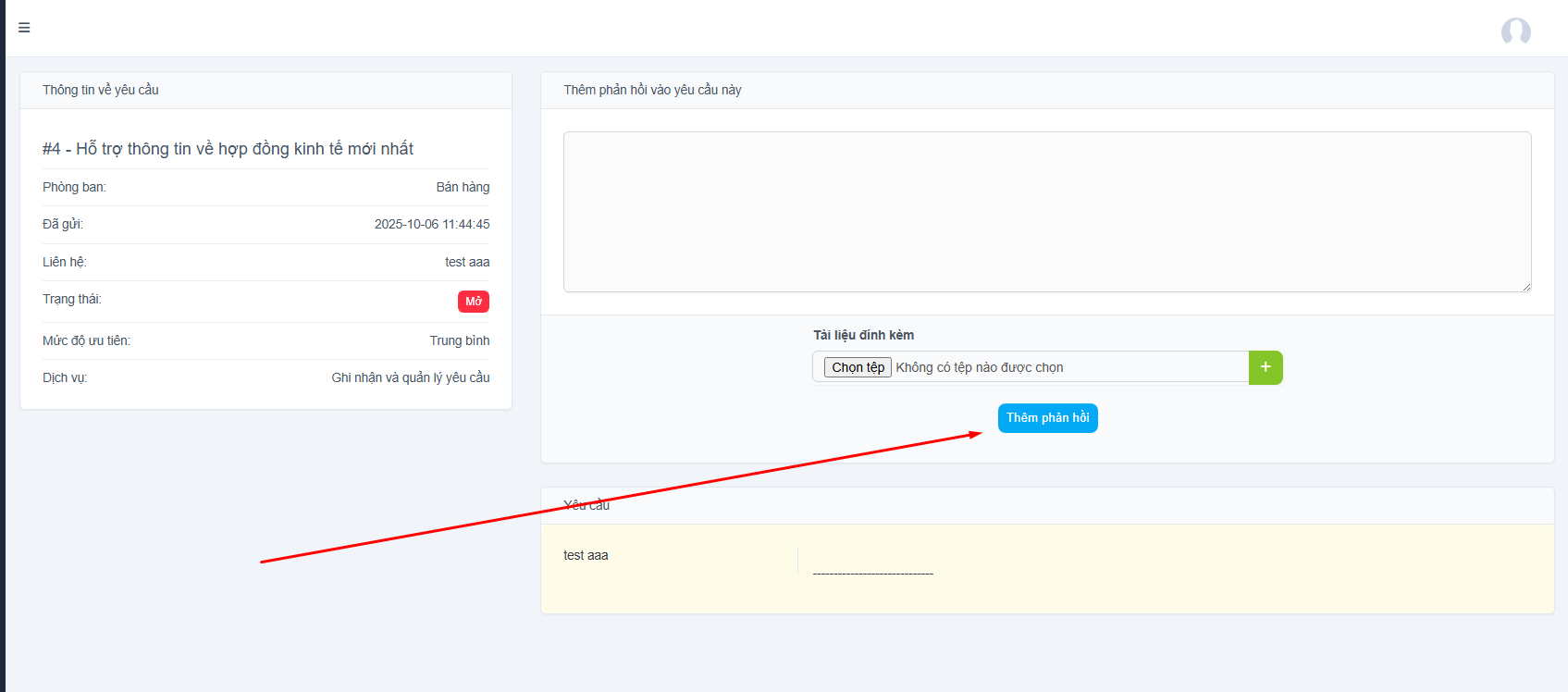This screenshot has height=692, width=1568.
Task: Click the sent date 2025-10-06 11:44:45
Action: pos(432,224)
